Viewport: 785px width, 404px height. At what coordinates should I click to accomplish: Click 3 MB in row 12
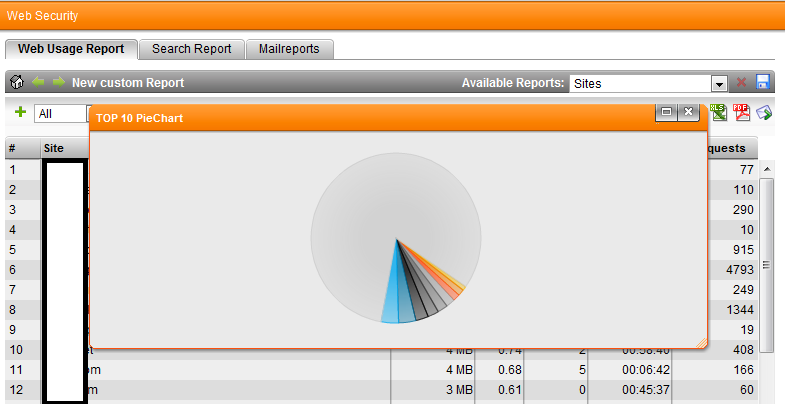click(x=459, y=390)
